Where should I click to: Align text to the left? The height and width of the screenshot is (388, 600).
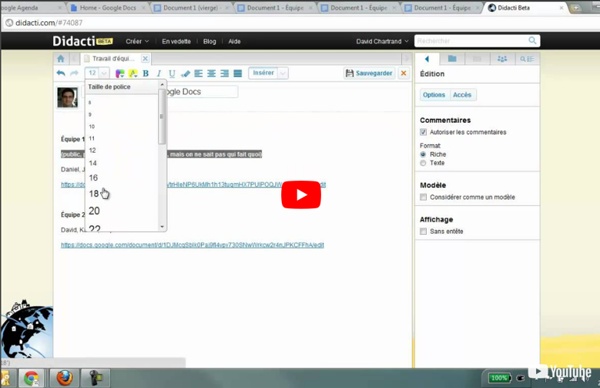coord(198,73)
